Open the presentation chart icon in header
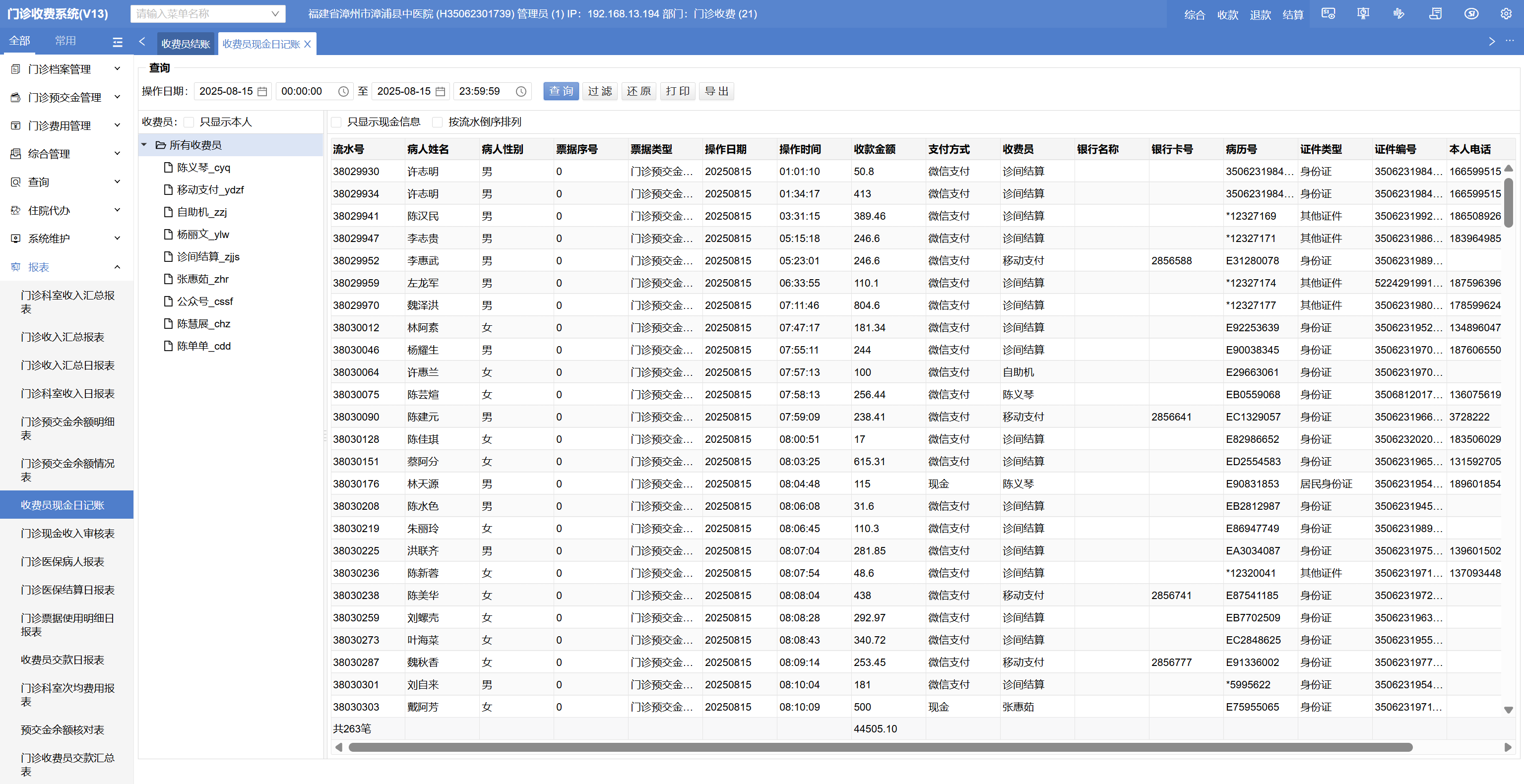 pos(1363,13)
